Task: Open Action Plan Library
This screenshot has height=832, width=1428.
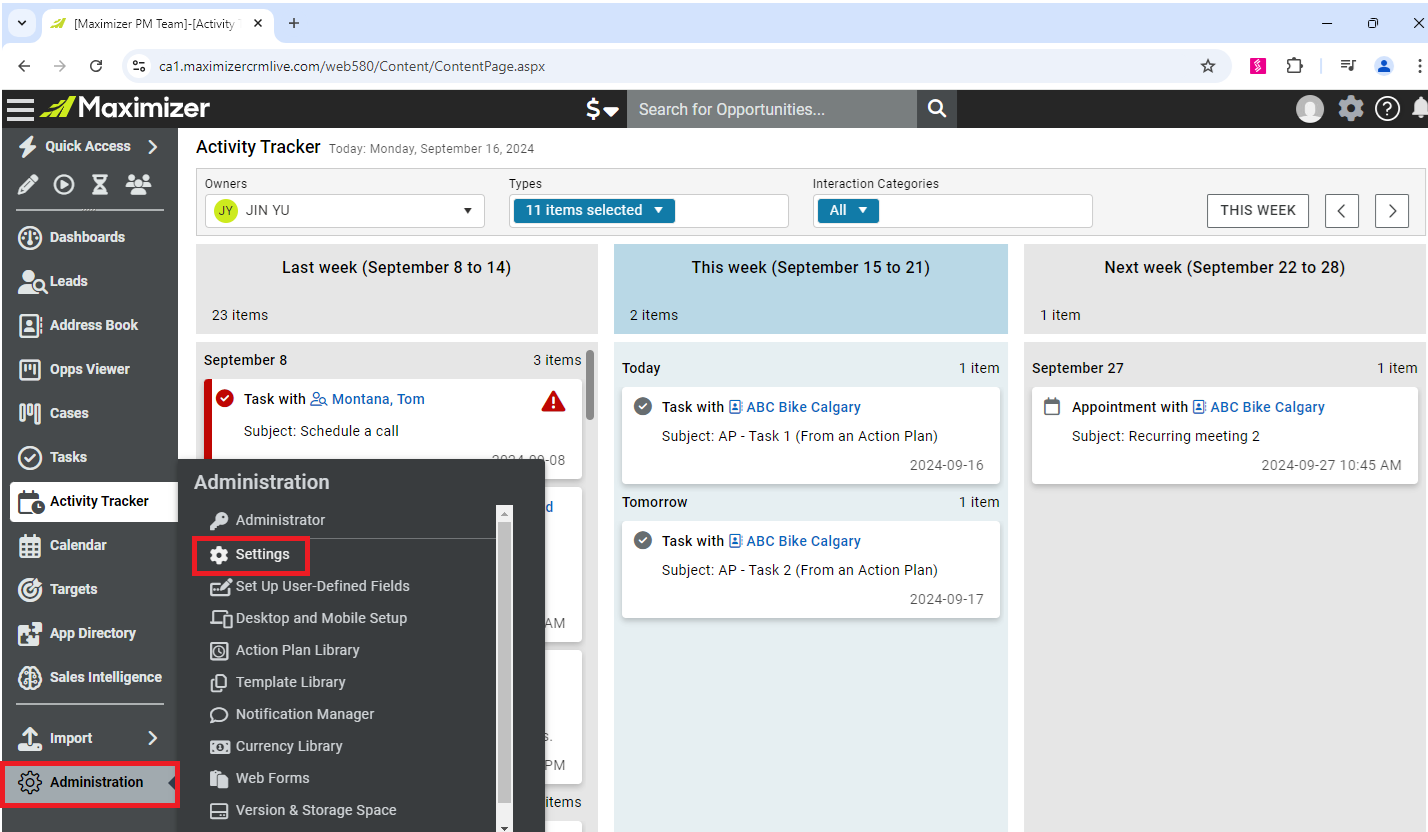Action: [x=284, y=650]
